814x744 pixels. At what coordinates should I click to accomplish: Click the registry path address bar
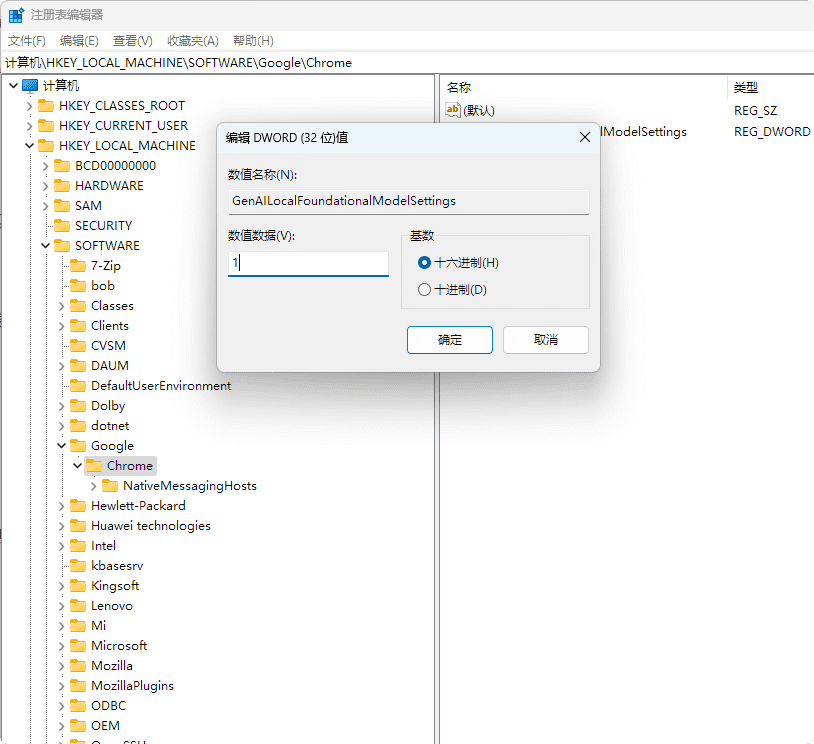click(407, 63)
